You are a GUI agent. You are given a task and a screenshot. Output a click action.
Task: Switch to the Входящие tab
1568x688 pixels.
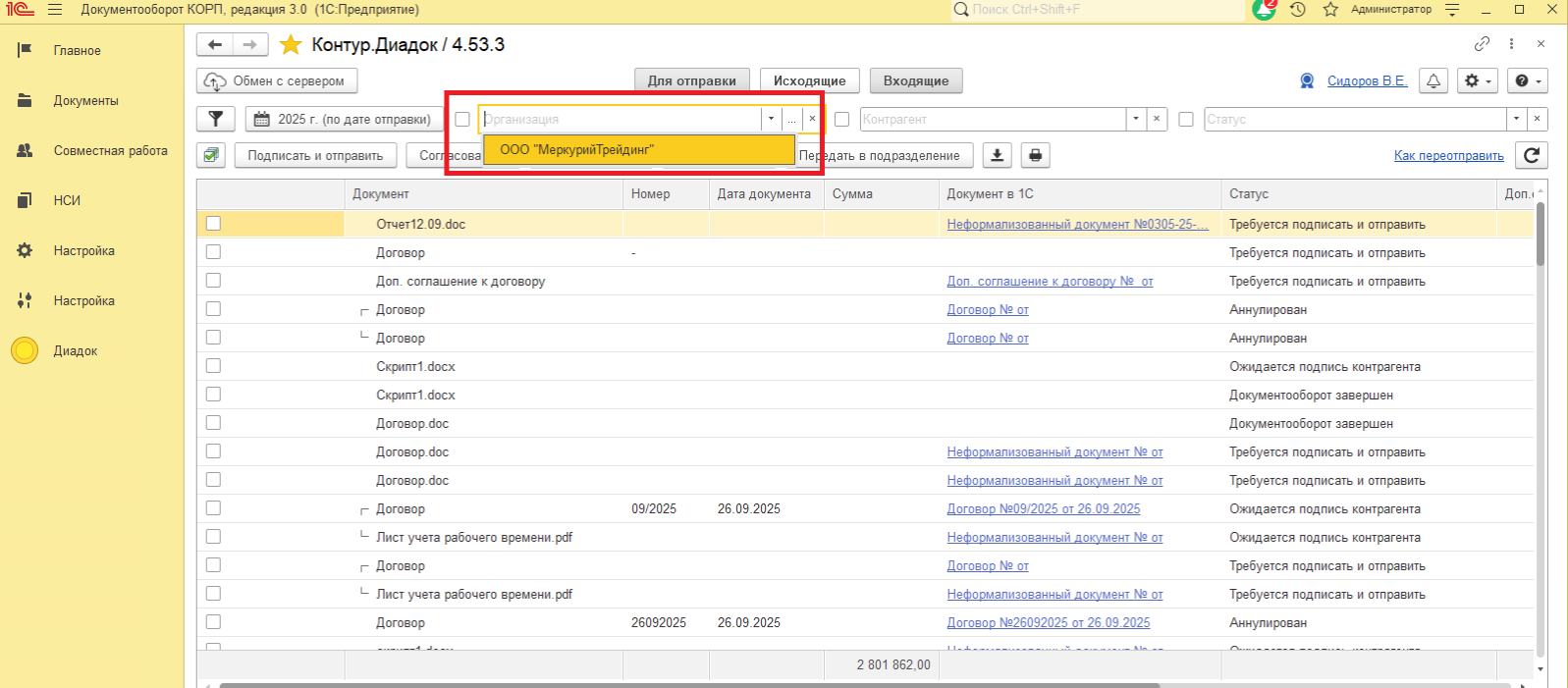915,80
